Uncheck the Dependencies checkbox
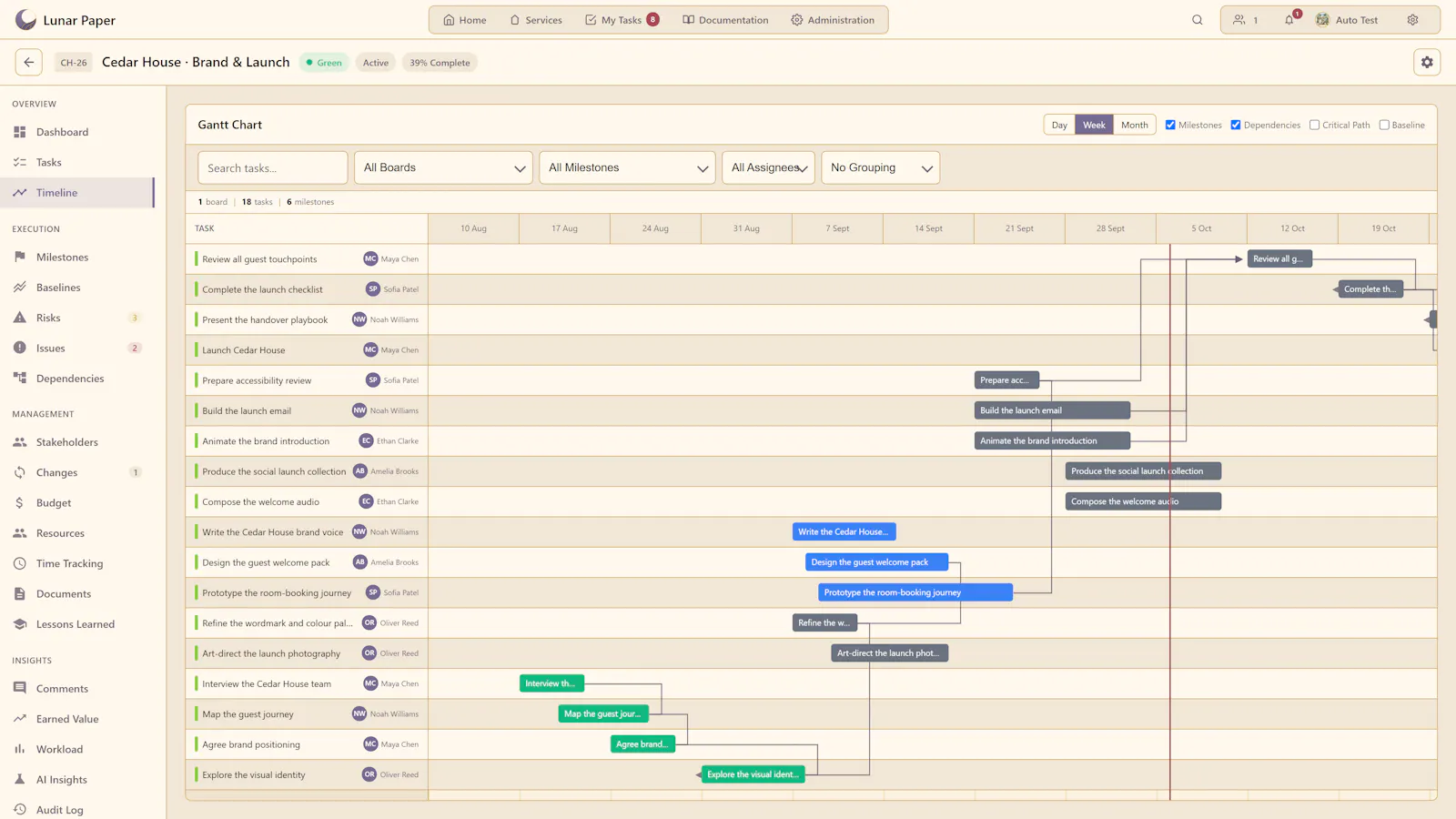Screen dimensions: 1456x819 [1236, 125]
